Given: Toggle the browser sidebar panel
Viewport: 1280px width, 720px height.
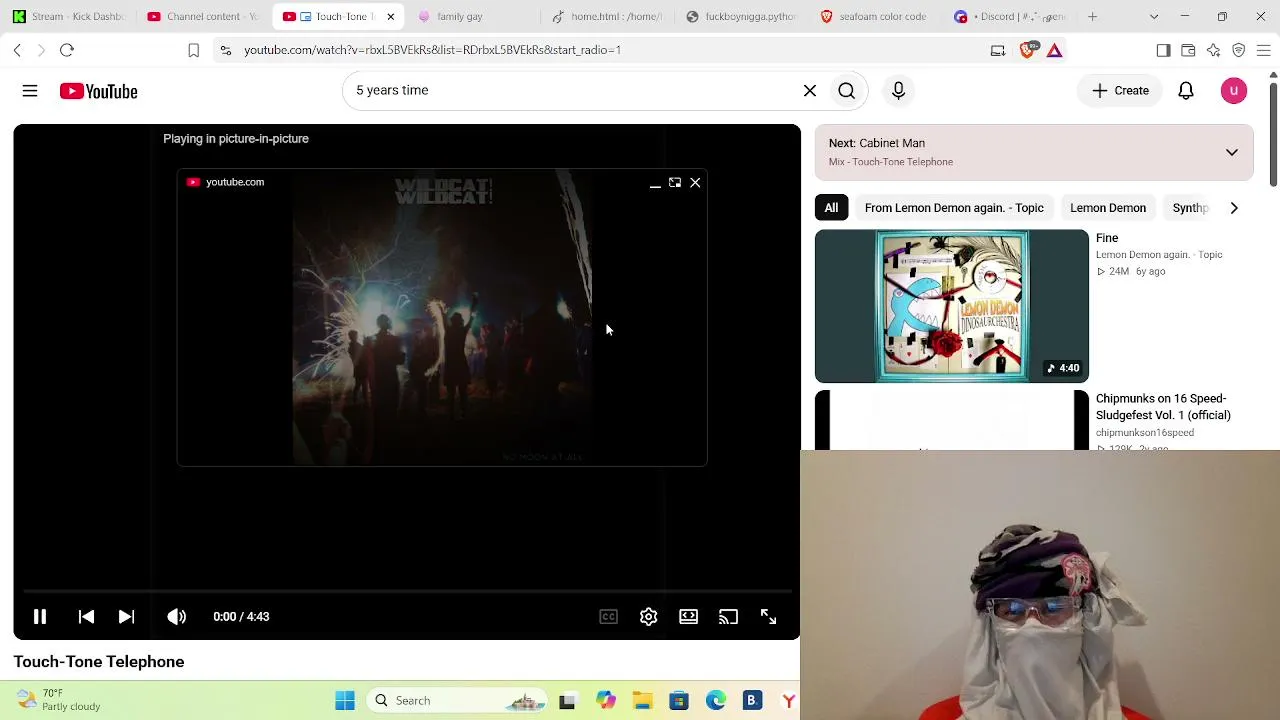Looking at the screenshot, I should coord(1163,50).
